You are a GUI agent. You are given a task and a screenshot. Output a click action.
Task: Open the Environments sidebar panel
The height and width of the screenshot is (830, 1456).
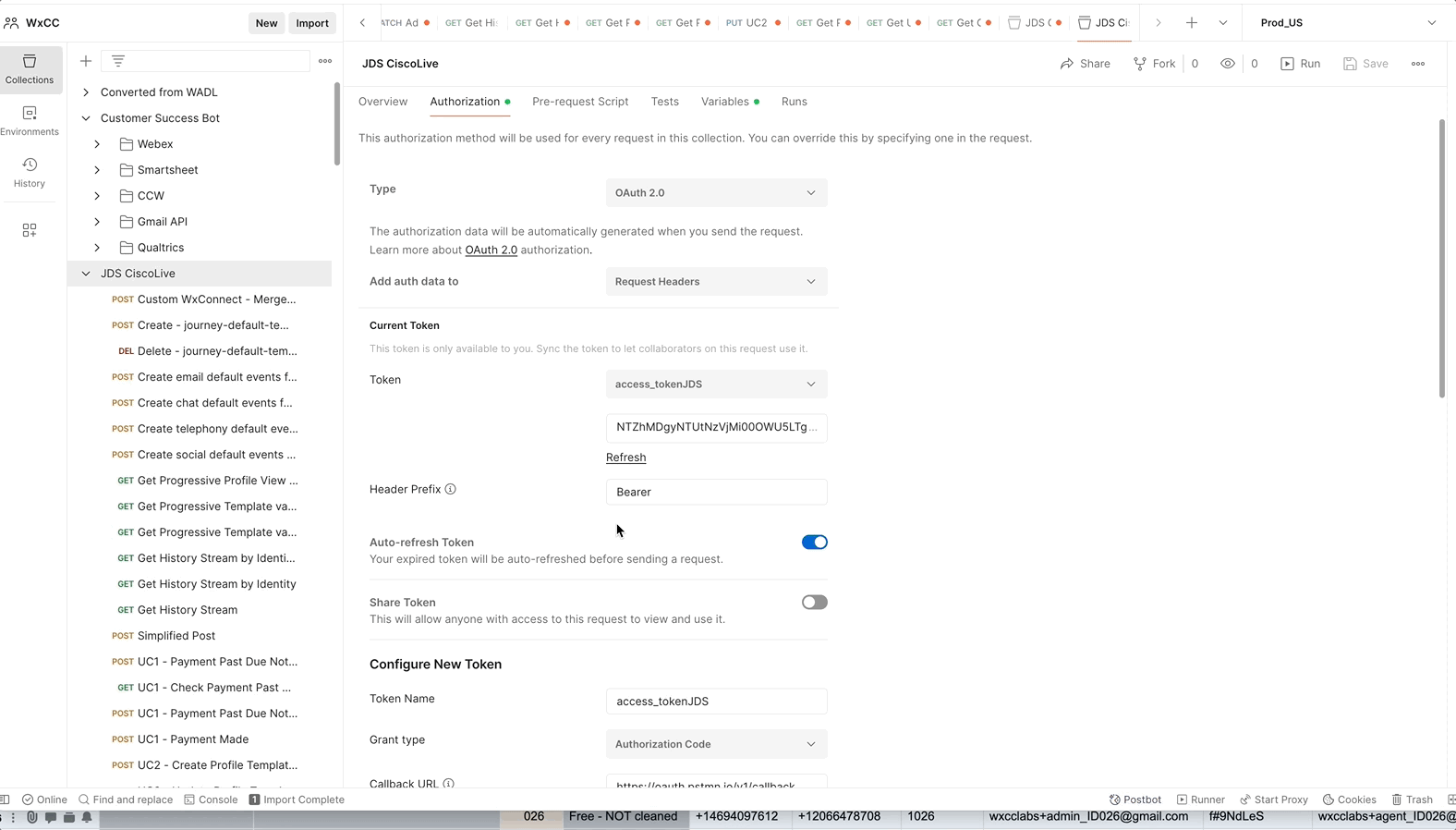click(30, 121)
